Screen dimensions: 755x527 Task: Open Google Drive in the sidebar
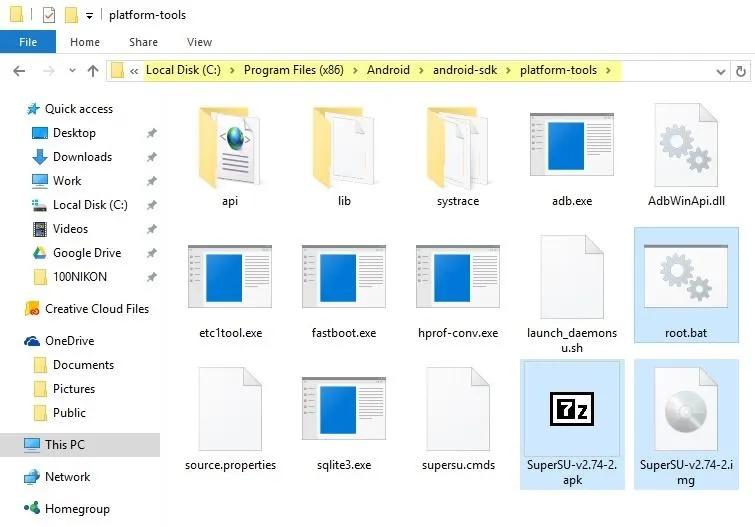point(76,253)
